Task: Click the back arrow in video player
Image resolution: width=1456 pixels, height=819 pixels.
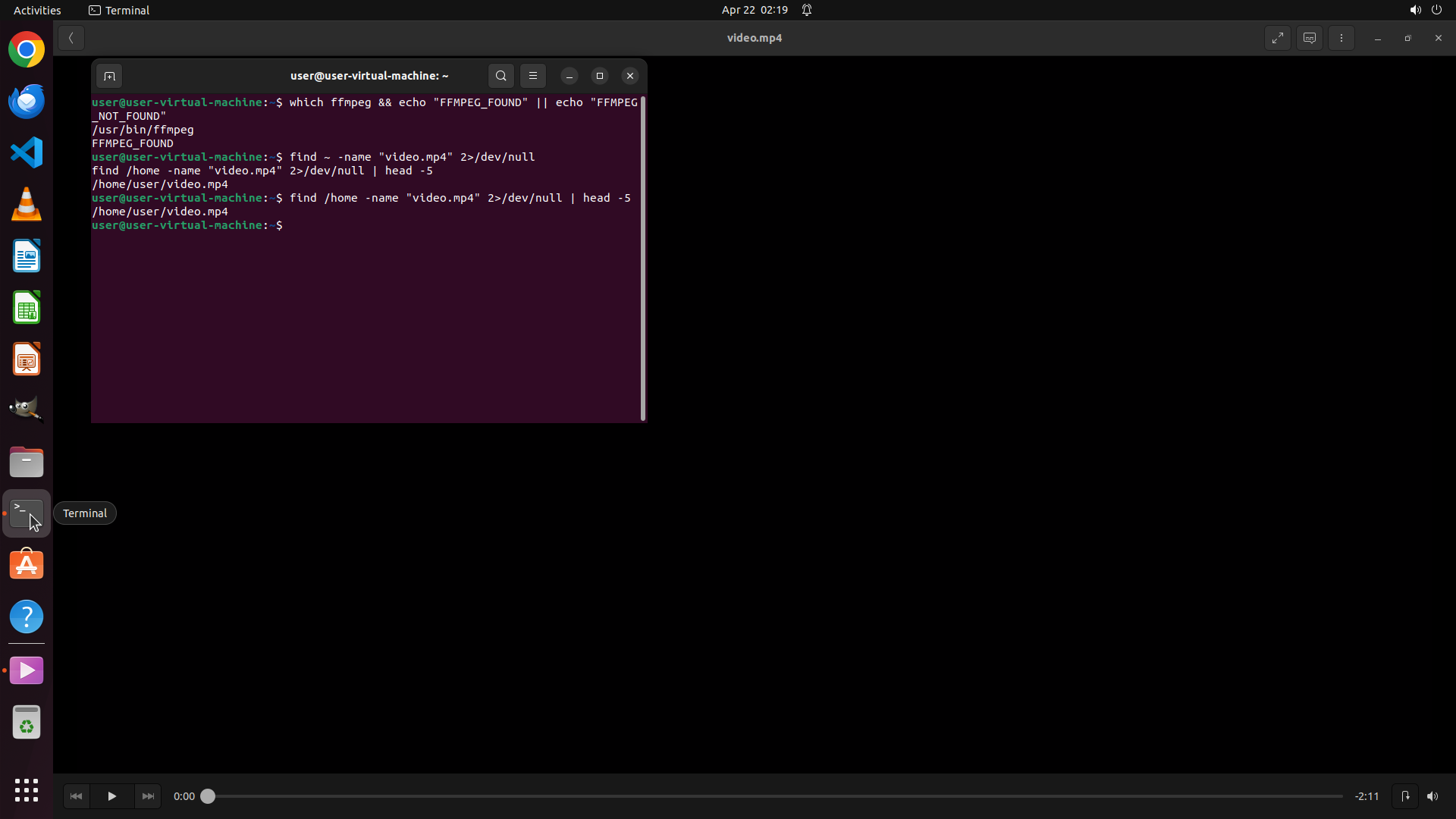Action: pyautogui.click(x=71, y=38)
